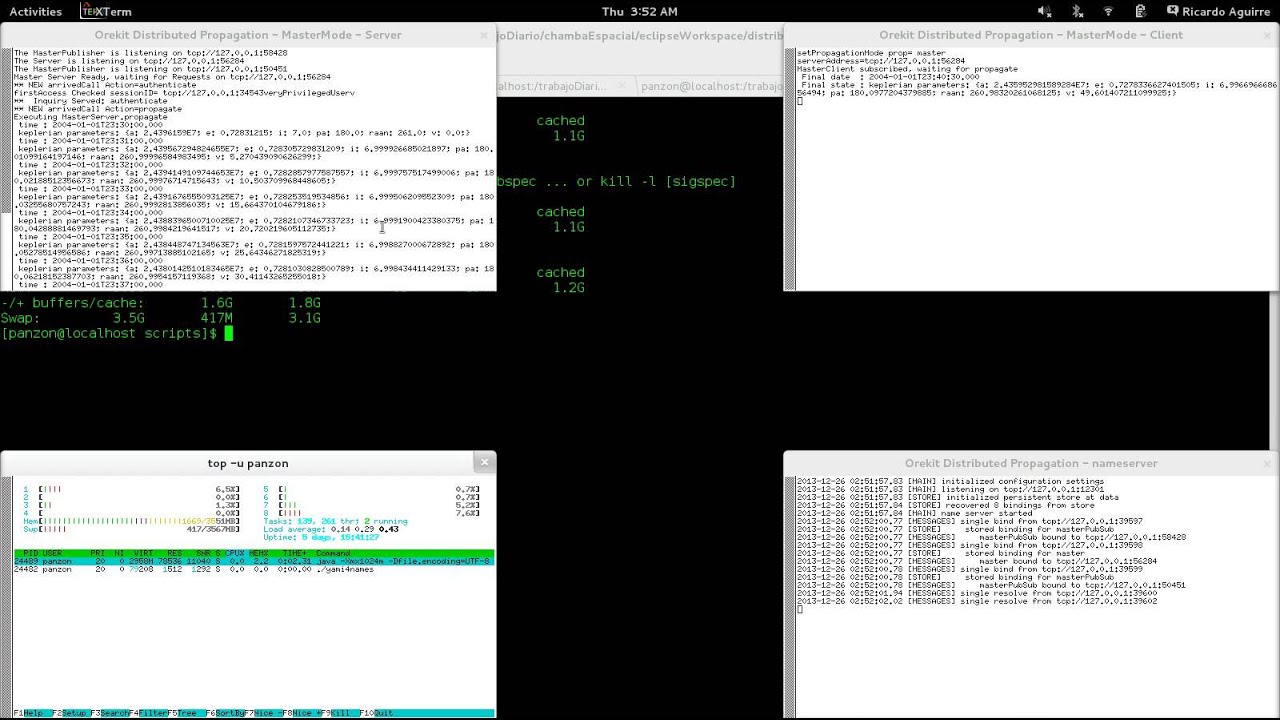Click the battery status icon

click(1140, 11)
